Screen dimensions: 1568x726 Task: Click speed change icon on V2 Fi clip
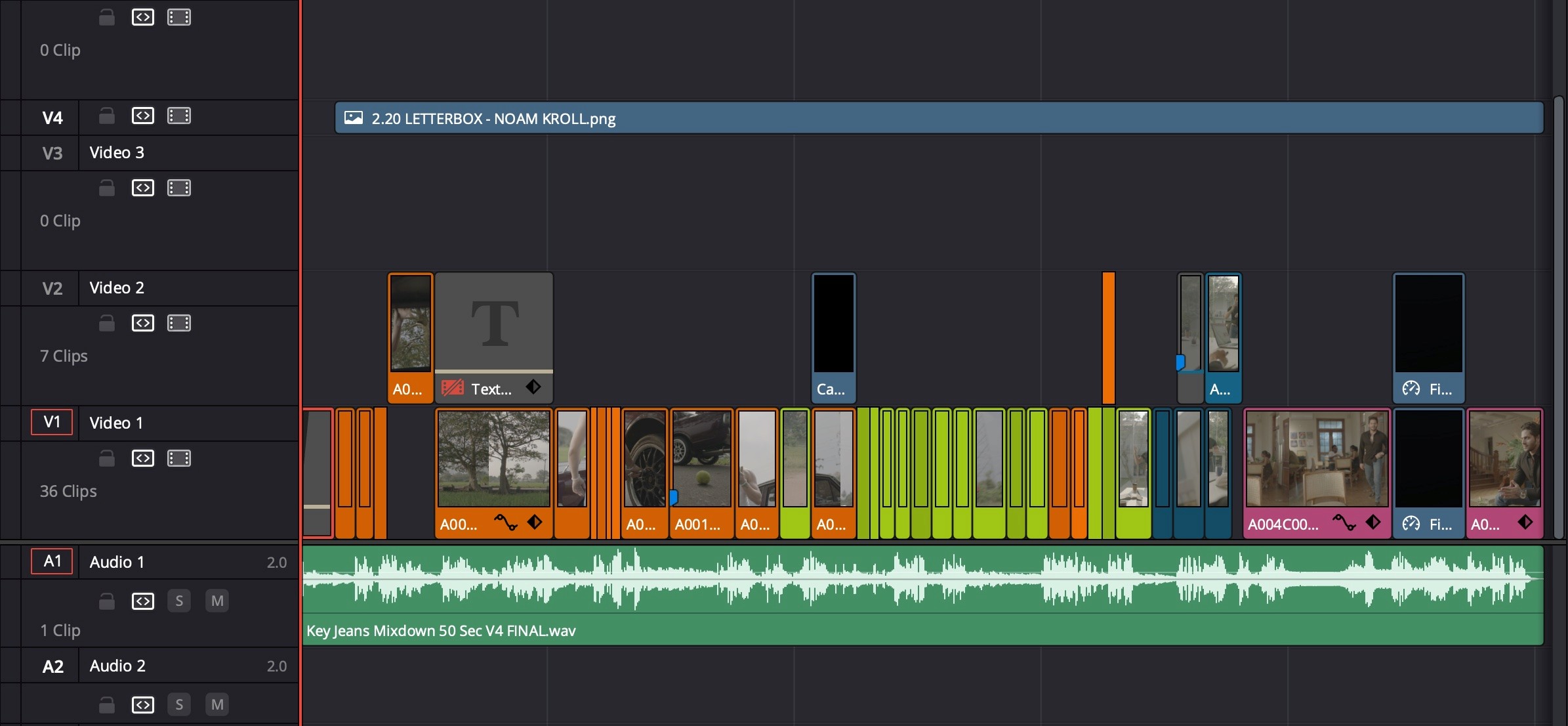1411,389
